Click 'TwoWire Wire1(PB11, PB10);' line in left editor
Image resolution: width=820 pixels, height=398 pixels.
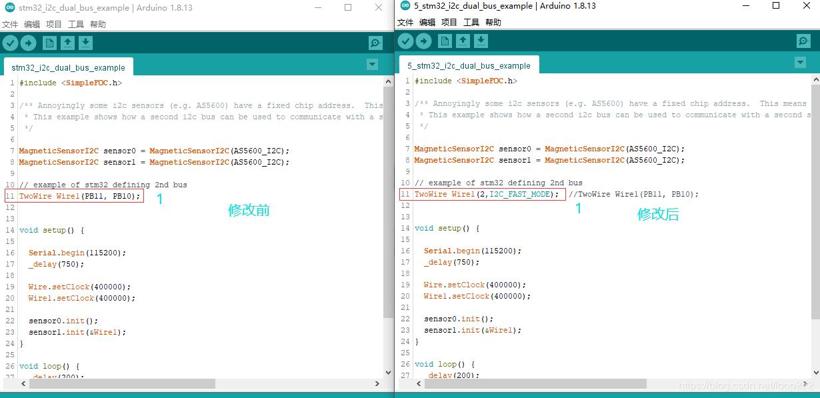click(x=80, y=196)
